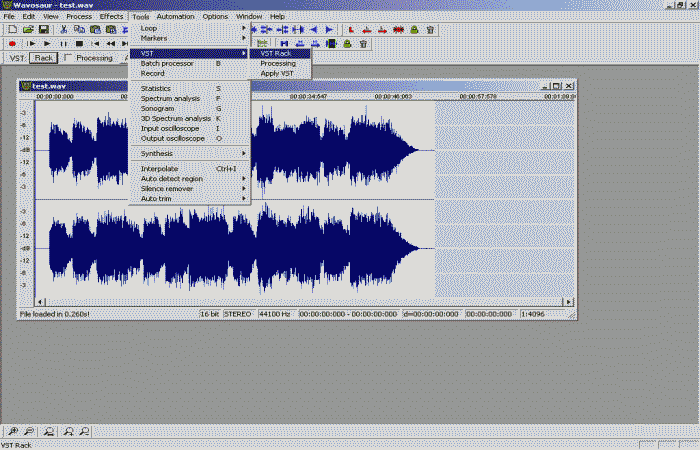Choose Spectrum analysis from Tools menu
Viewport: 700px width, 450px height.
[172, 99]
